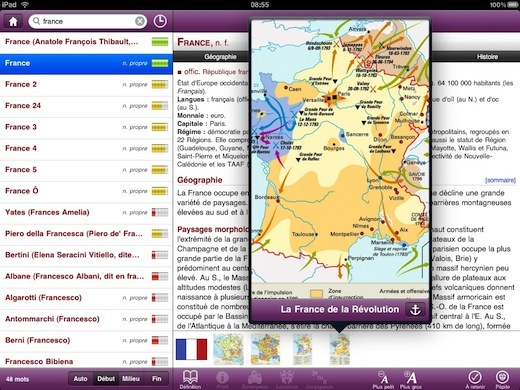Viewport: 520px width, 390px height.
Task: Open the fourth map thumbnail
Action: pos(303,349)
